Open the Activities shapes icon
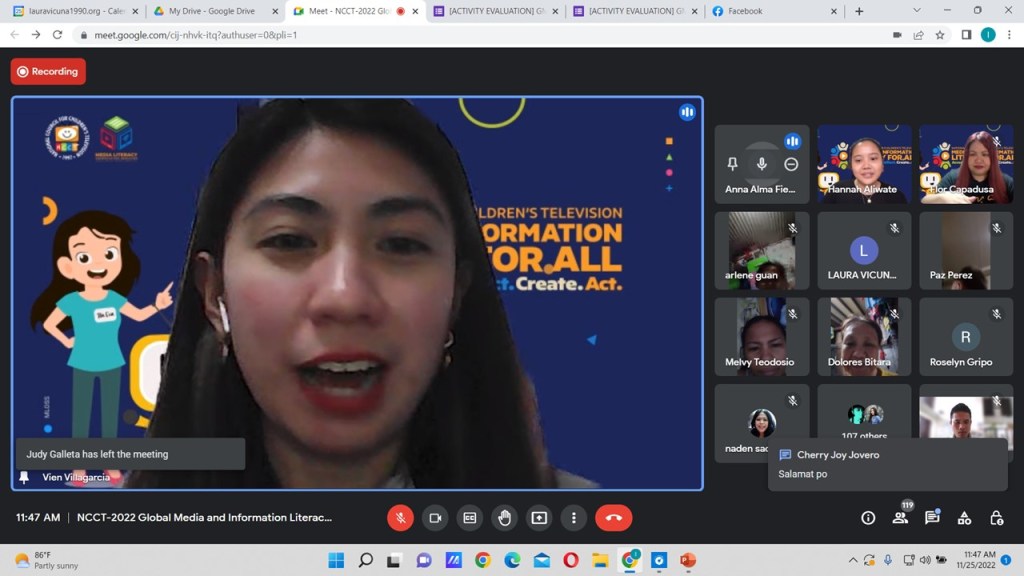The image size is (1024, 576). tap(964, 517)
